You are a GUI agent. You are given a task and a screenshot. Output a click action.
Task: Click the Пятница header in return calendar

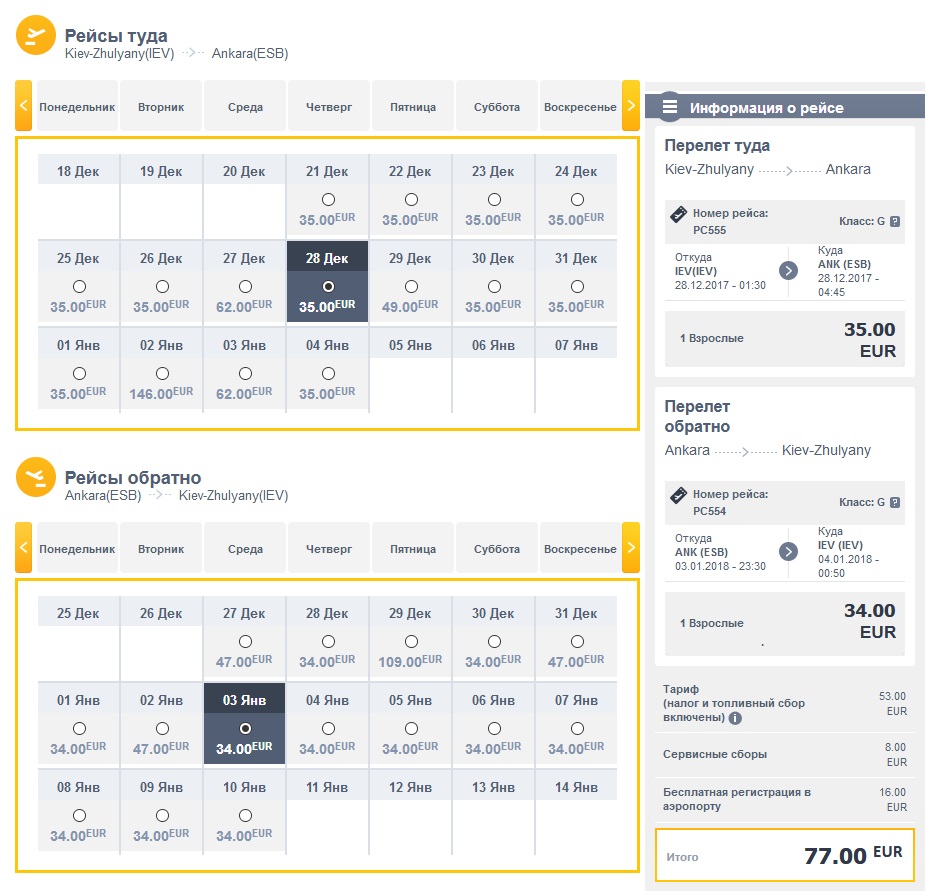(x=413, y=549)
